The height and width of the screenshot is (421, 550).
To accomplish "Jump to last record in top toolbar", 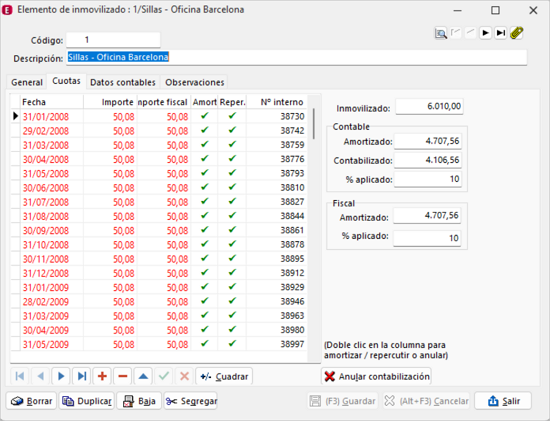I will tap(501, 33).
